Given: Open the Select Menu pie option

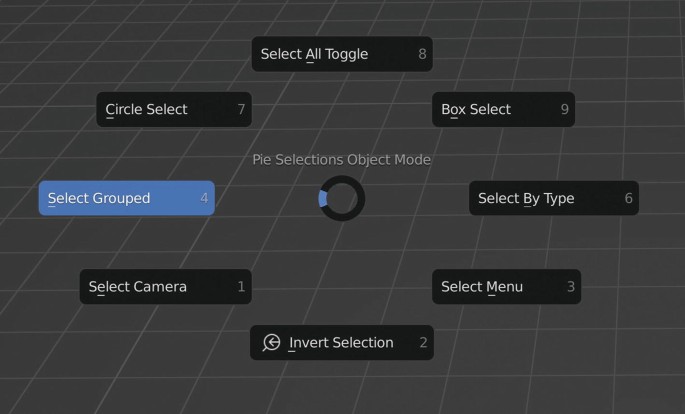Looking at the screenshot, I should (x=482, y=286).
